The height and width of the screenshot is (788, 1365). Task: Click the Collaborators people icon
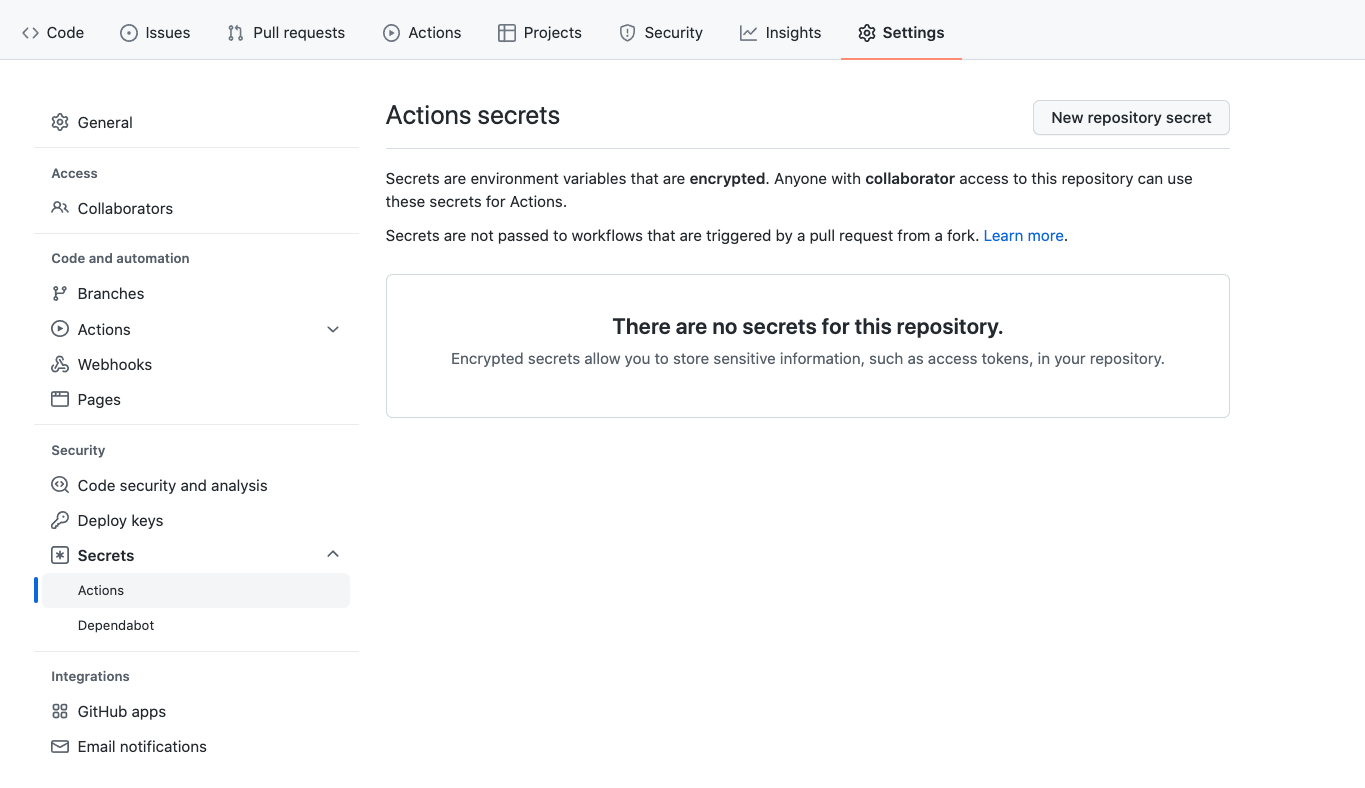click(60, 208)
